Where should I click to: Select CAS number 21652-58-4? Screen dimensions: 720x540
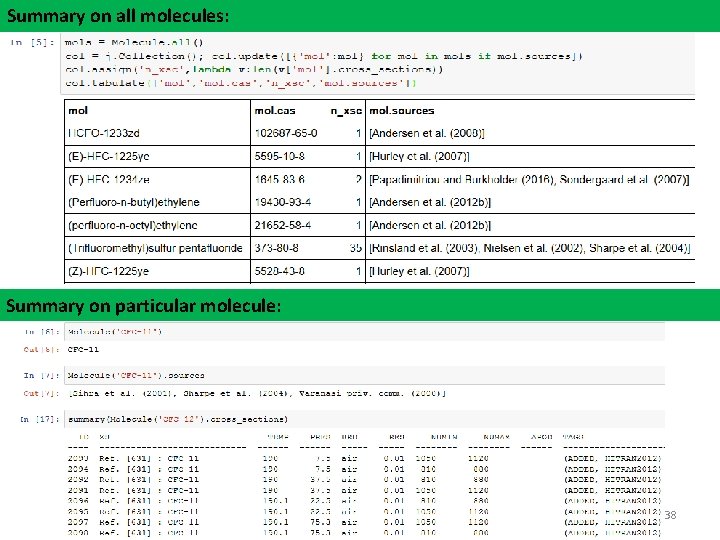point(282,225)
